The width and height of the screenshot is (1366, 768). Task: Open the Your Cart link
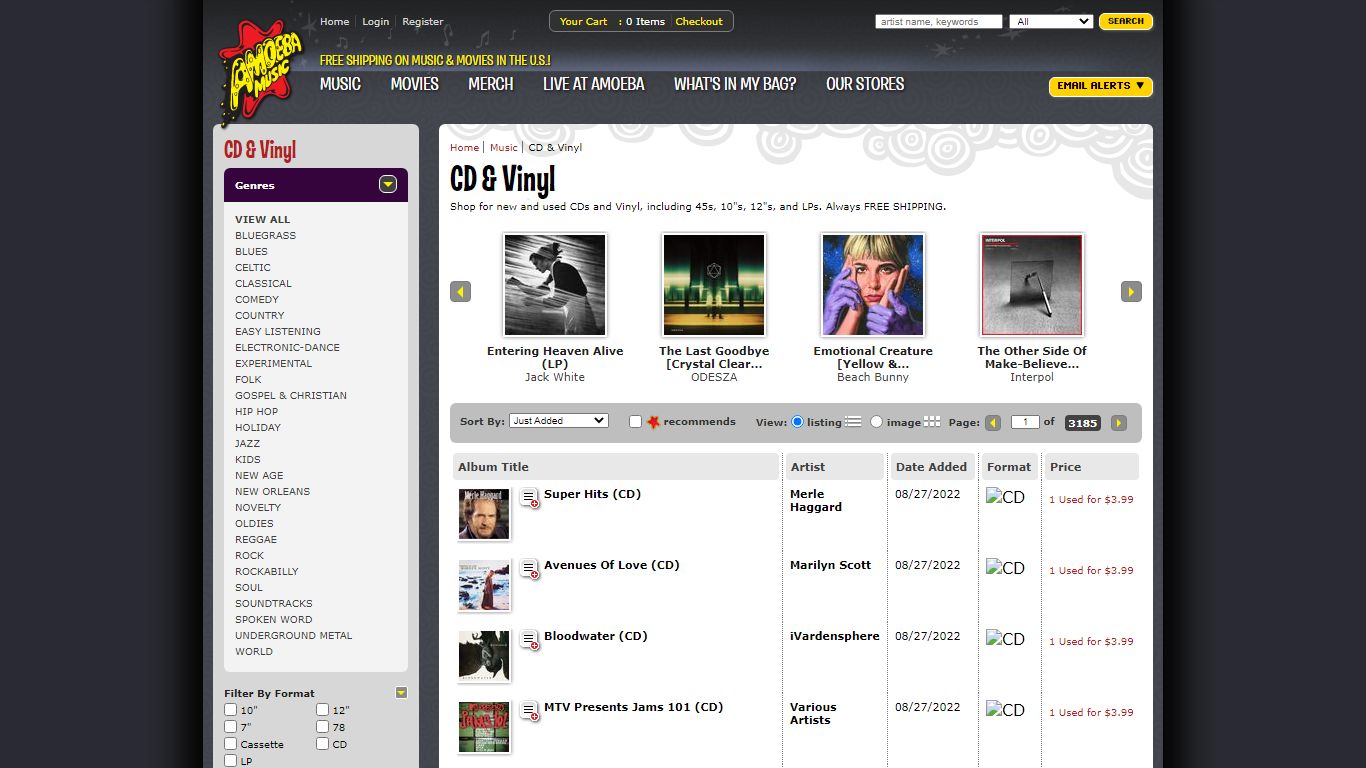pyautogui.click(x=584, y=21)
